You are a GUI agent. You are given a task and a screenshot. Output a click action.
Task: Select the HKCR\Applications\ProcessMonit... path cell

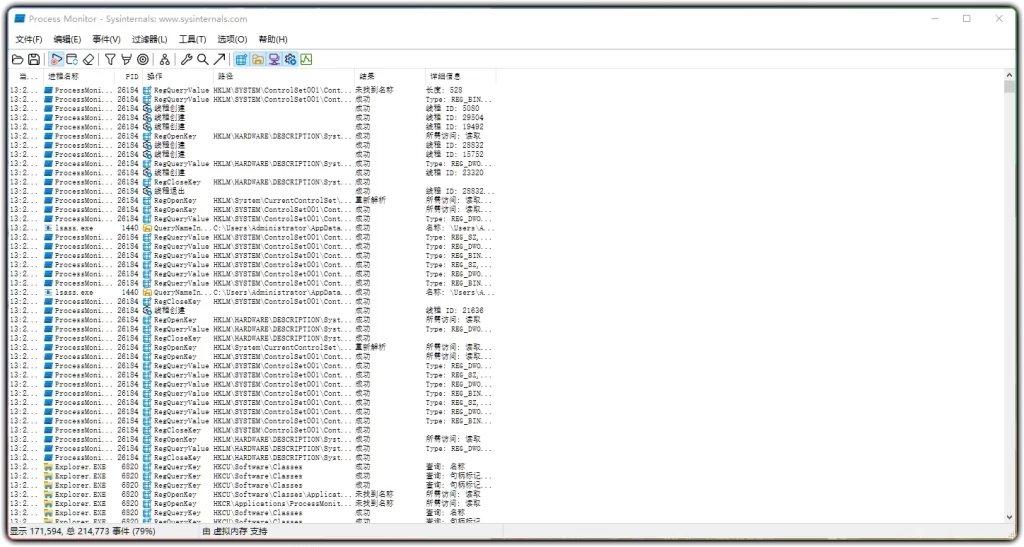[282, 503]
